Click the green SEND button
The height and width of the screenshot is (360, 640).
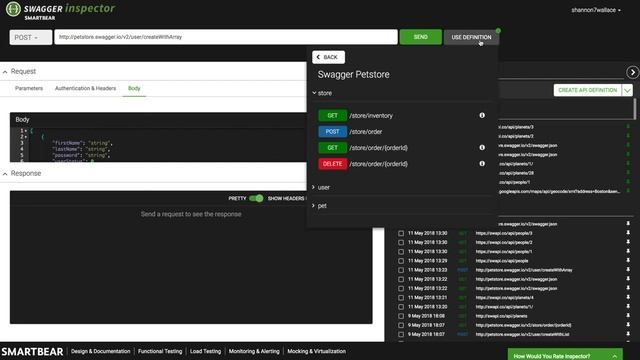coord(420,37)
